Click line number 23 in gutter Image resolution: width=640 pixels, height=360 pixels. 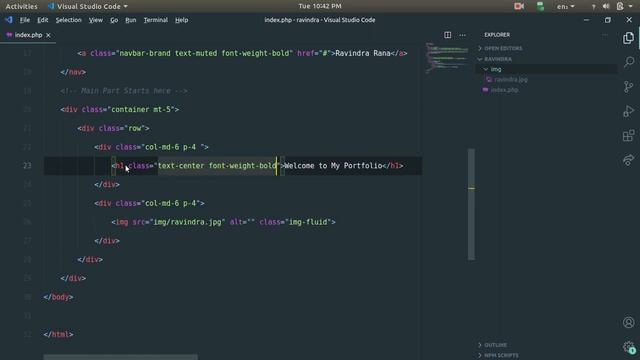(27, 166)
